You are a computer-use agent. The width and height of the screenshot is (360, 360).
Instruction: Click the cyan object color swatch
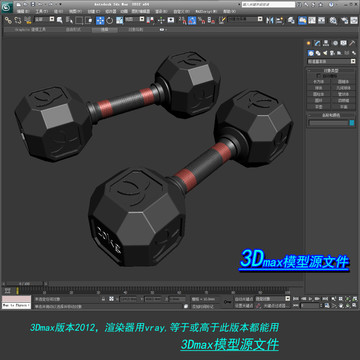(352, 123)
